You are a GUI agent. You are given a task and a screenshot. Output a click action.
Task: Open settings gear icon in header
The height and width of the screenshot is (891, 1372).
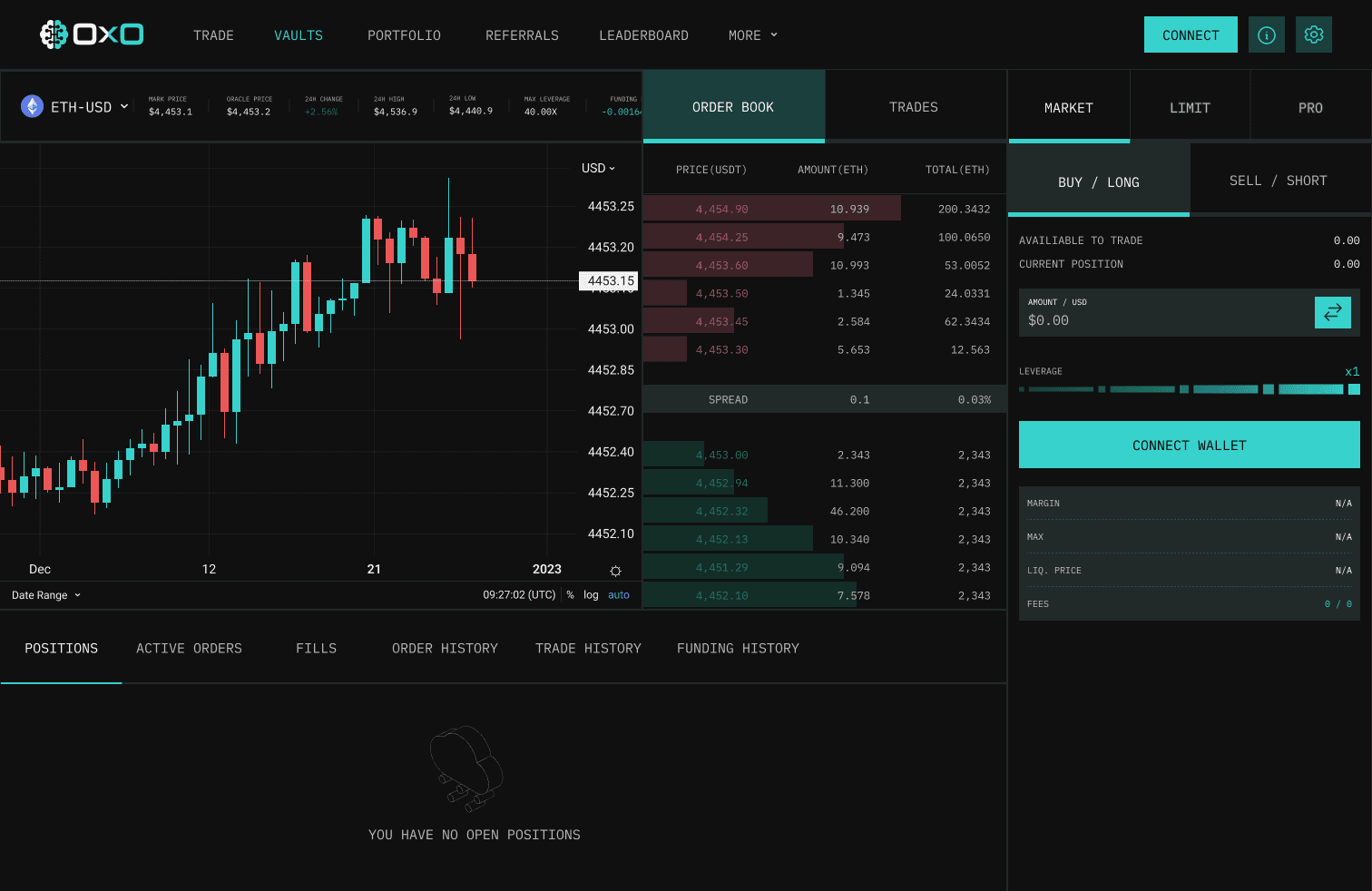pos(1314,34)
